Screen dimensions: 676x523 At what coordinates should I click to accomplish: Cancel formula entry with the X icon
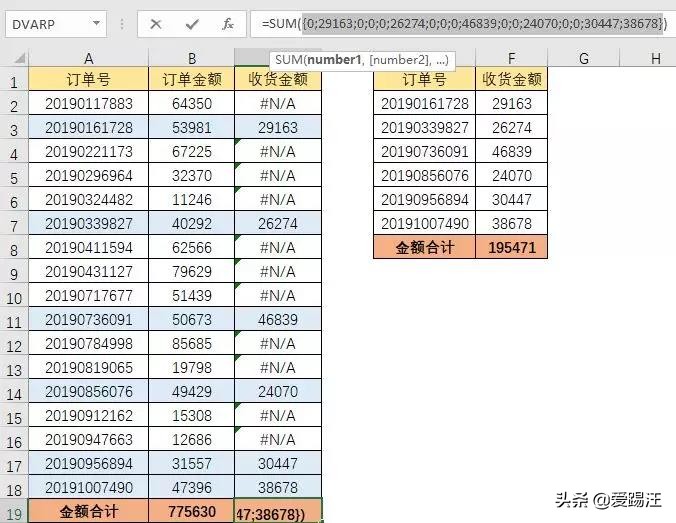point(156,24)
